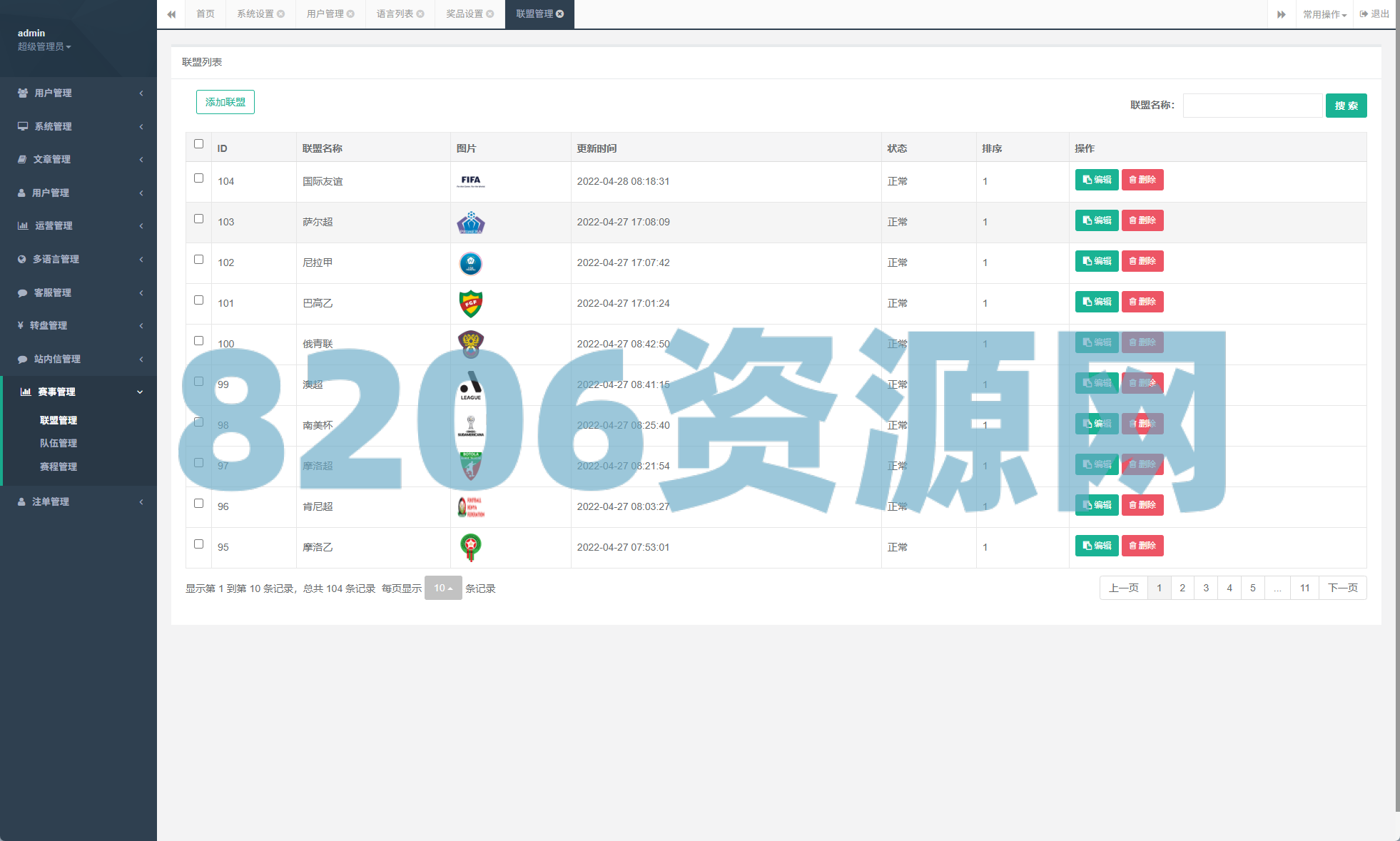The image size is (1400, 841).
Task: Close the 语言列表 tab with its x icon
Action: click(420, 14)
